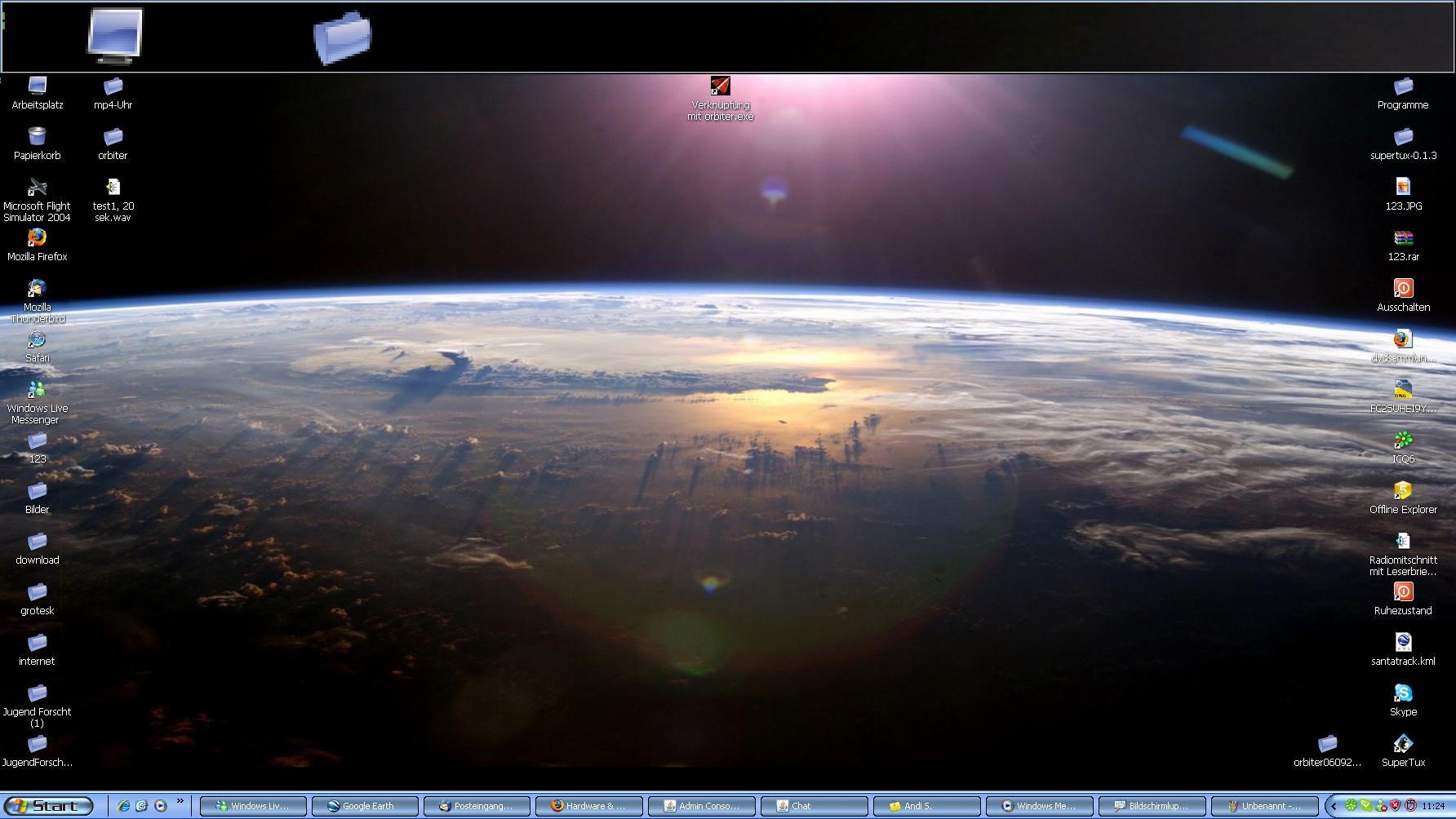Launch Mozilla Thunderbird from the desktop
The height and width of the screenshot is (819, 1456).
(37, 289)
